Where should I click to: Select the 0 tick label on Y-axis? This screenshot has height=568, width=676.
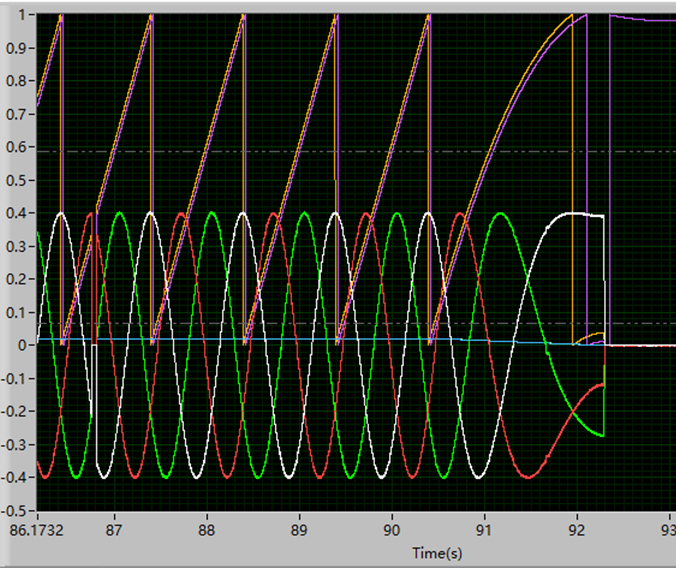coord(23,345)
